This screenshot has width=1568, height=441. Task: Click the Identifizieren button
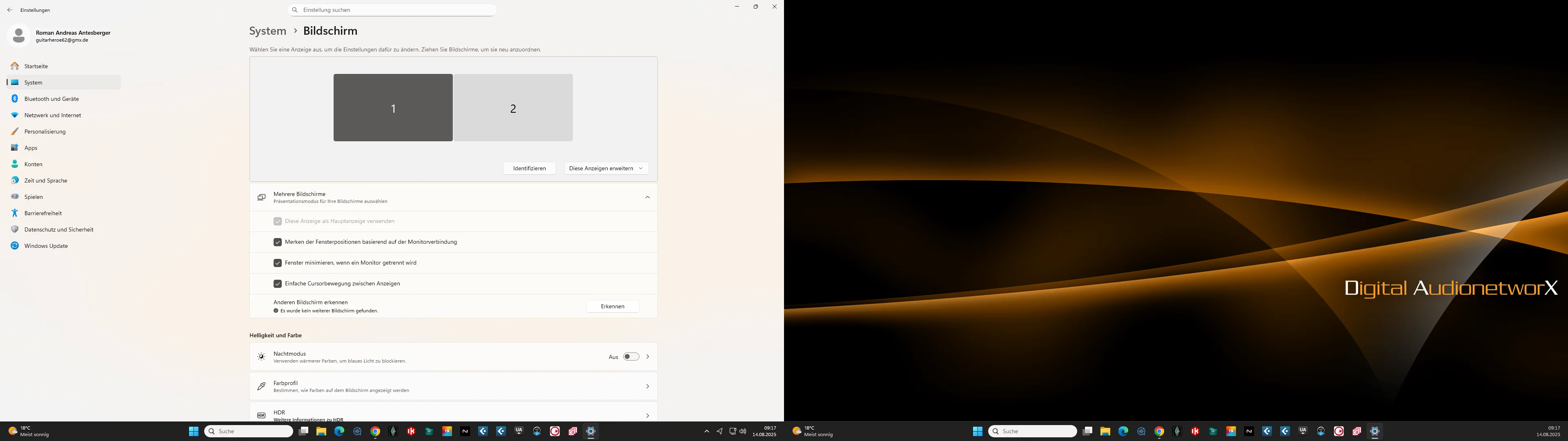point(530,168)
